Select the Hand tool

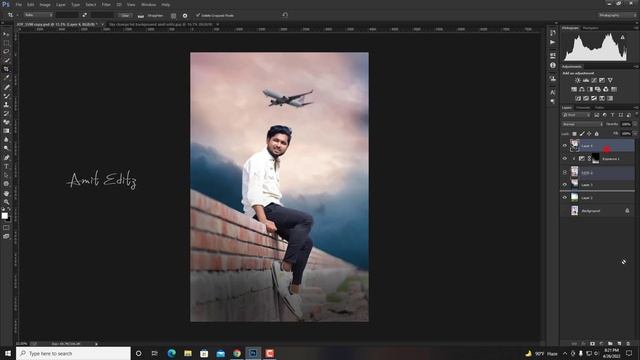click(6, 193)
